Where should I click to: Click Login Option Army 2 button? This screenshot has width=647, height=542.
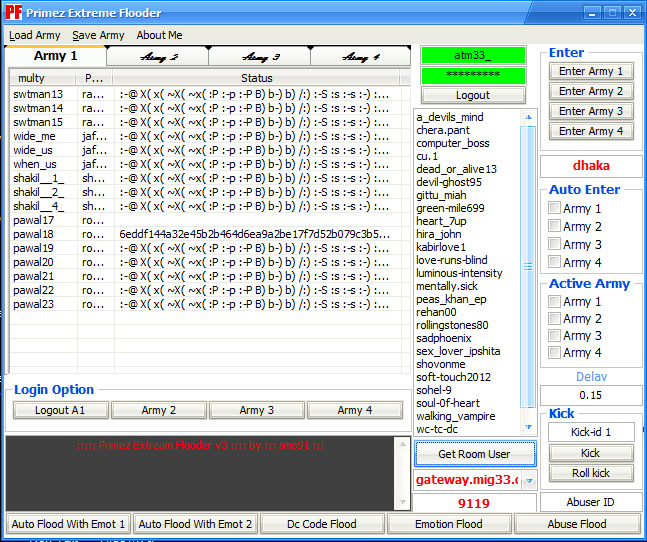click(158, 410)
